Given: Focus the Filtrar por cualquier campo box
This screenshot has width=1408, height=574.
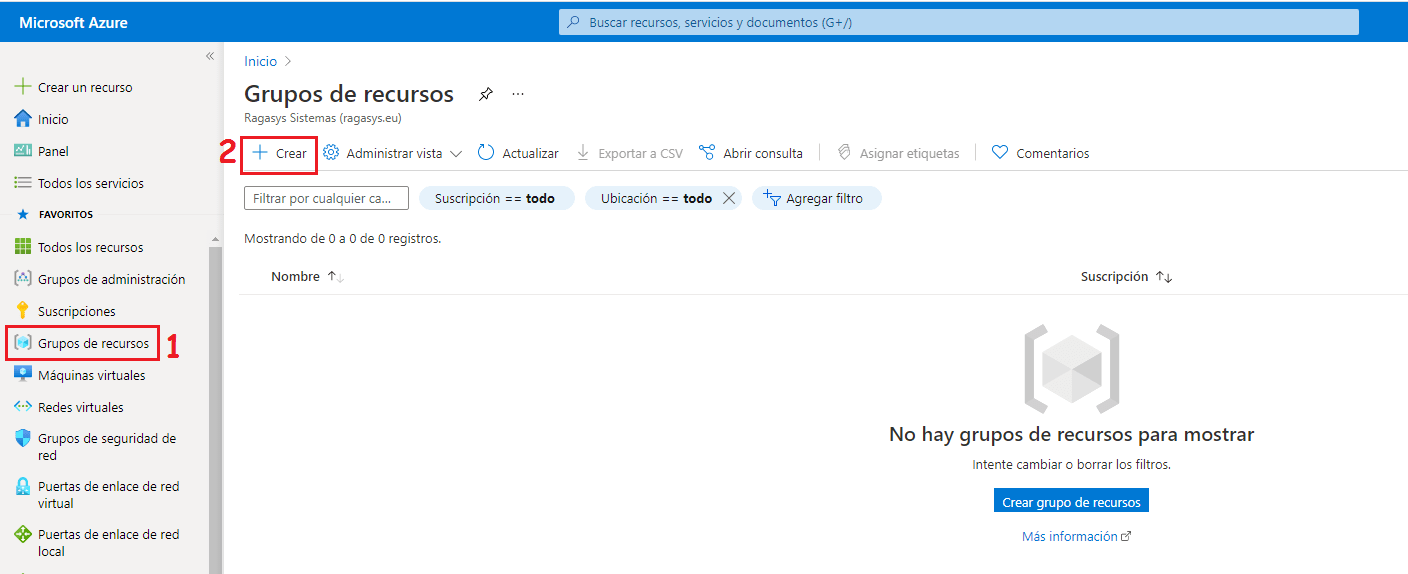Looking at the screenshot, I should (326, 198).
